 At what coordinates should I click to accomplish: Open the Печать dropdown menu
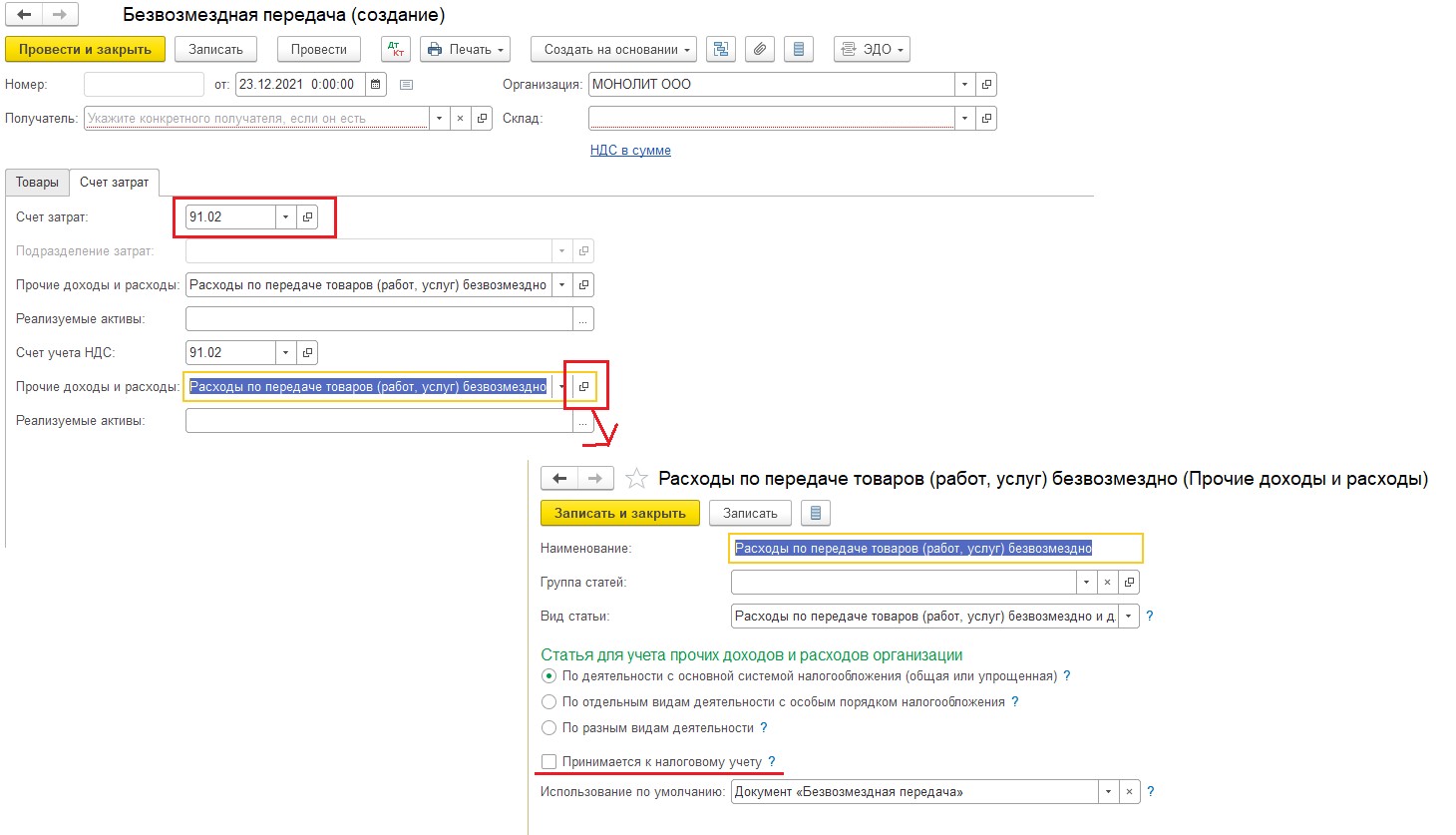point(466,49)
